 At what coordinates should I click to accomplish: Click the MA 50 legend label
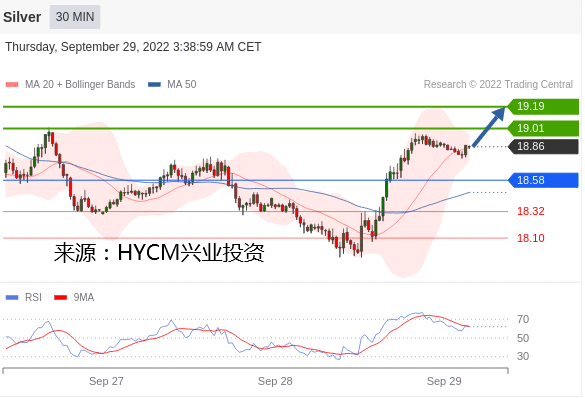coord(182,84)
